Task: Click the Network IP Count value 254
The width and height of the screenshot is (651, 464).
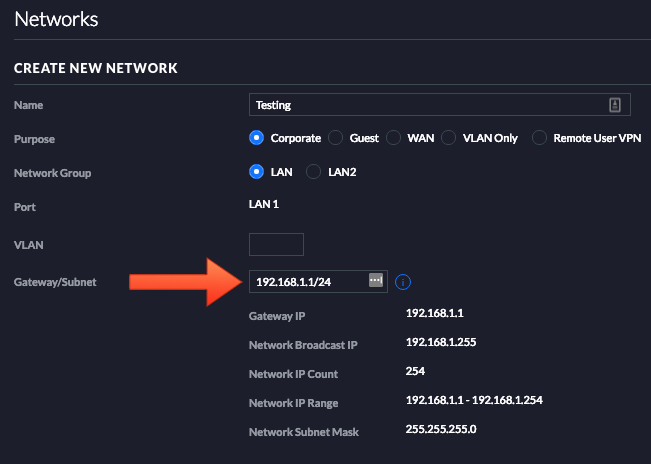Action: (415, 371)
